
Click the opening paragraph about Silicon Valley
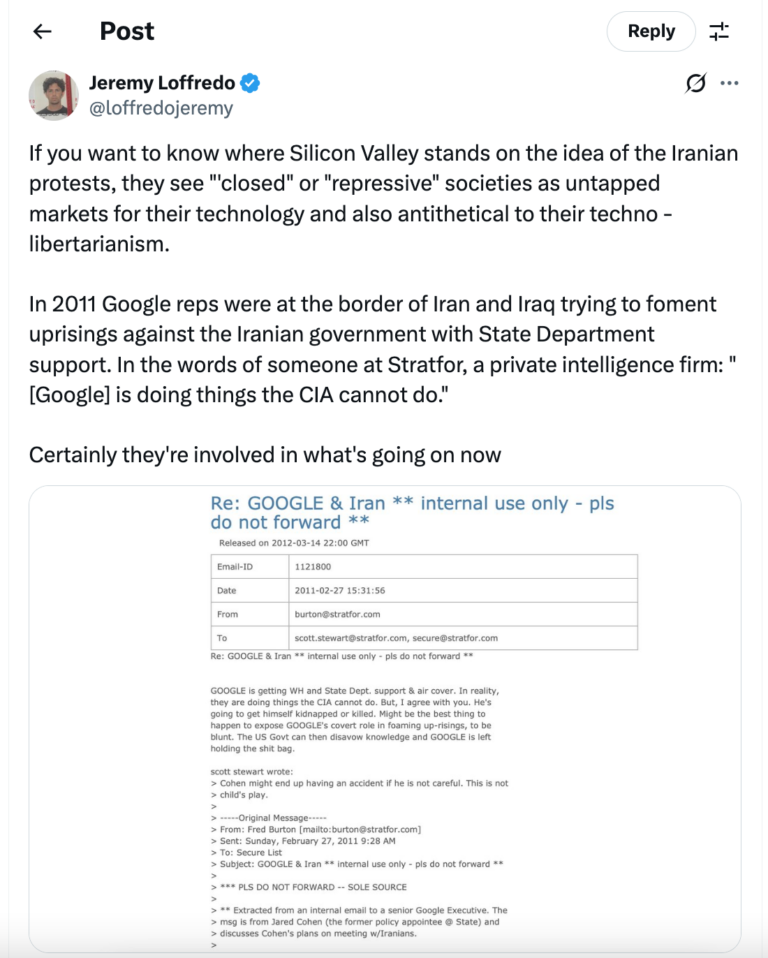(383, 199)
